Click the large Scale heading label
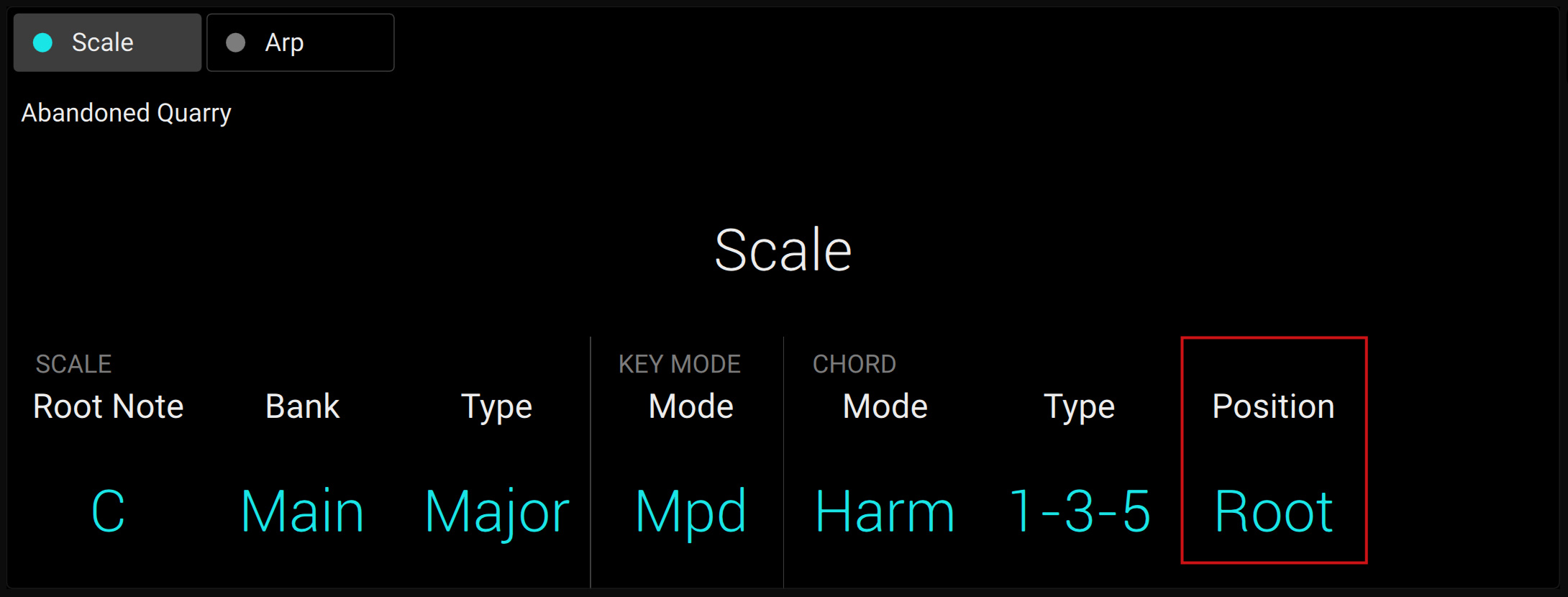Image resolution: width=1568 pixels, height=597 pixels. click(x=783, y=250)
